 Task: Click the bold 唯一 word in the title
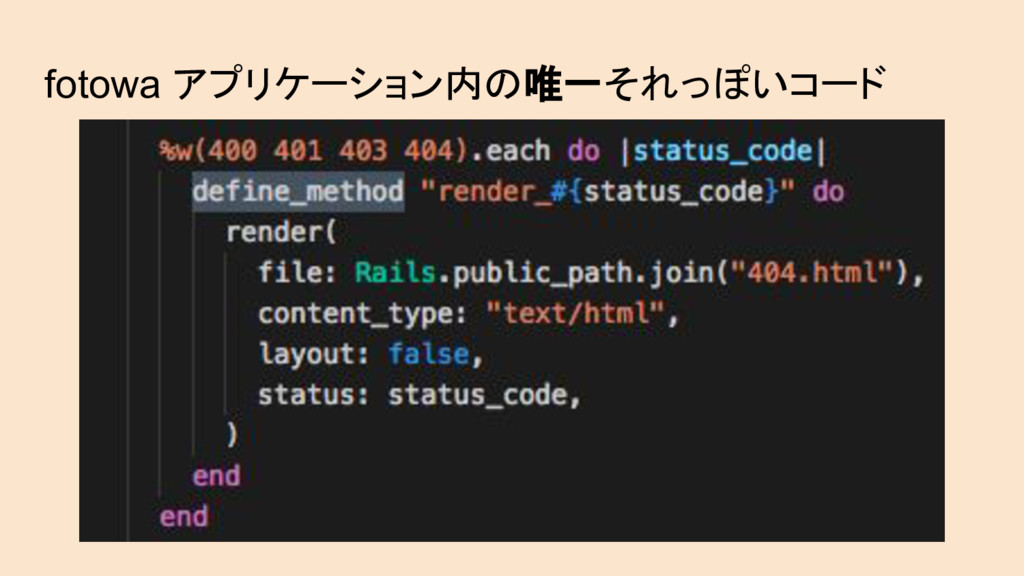tap(562, 84)
